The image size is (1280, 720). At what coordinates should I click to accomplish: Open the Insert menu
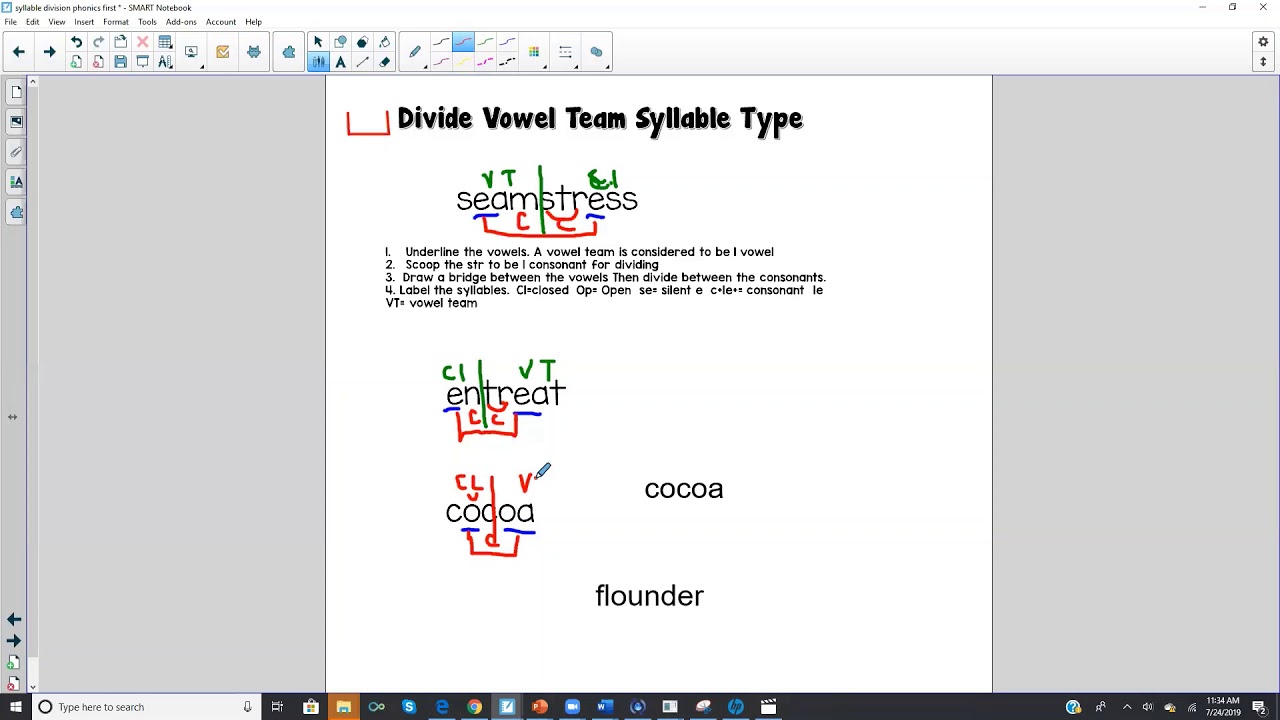tap(84, 22)
